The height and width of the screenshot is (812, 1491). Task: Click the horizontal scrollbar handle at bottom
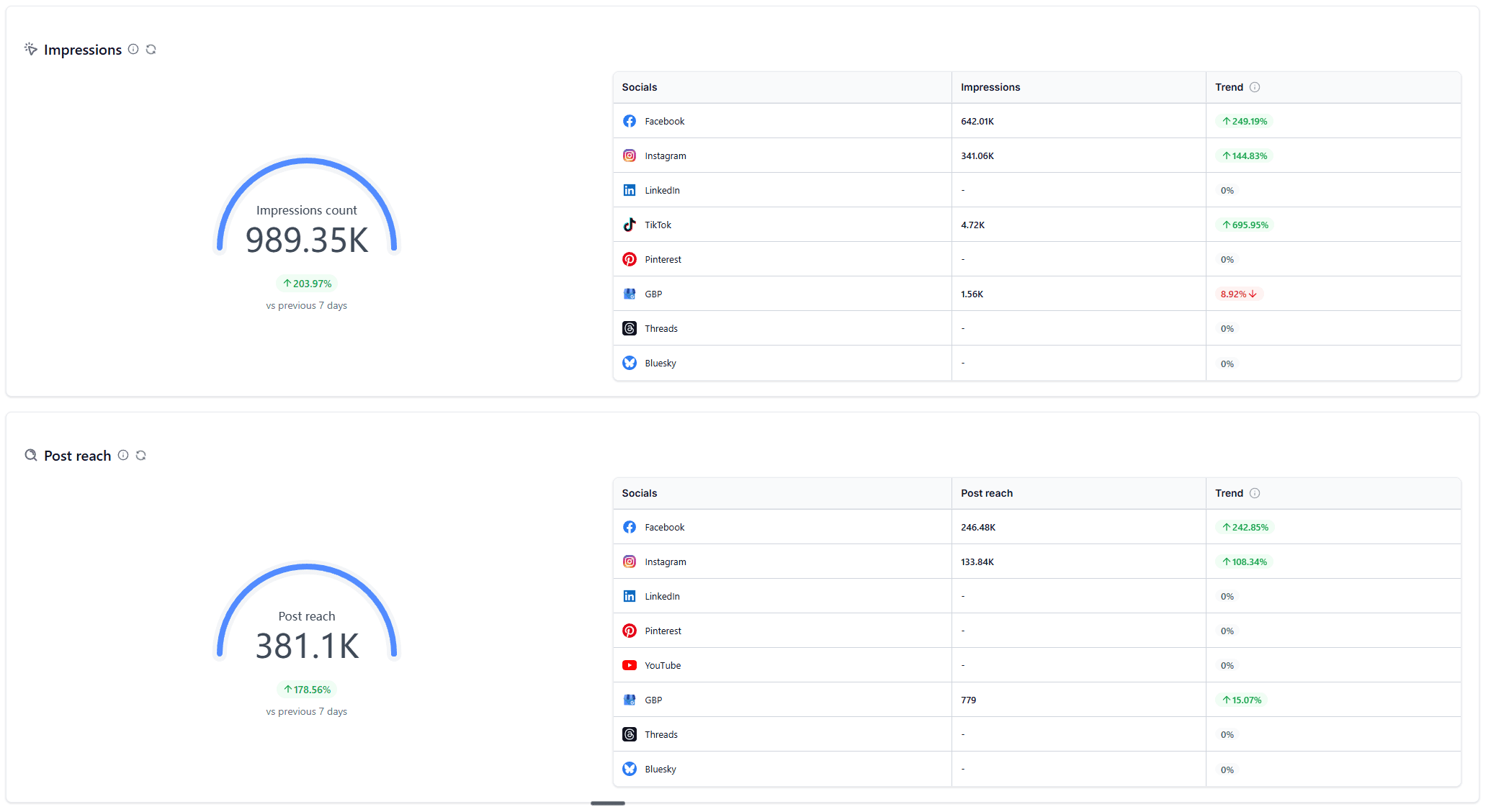coord(608,803)
